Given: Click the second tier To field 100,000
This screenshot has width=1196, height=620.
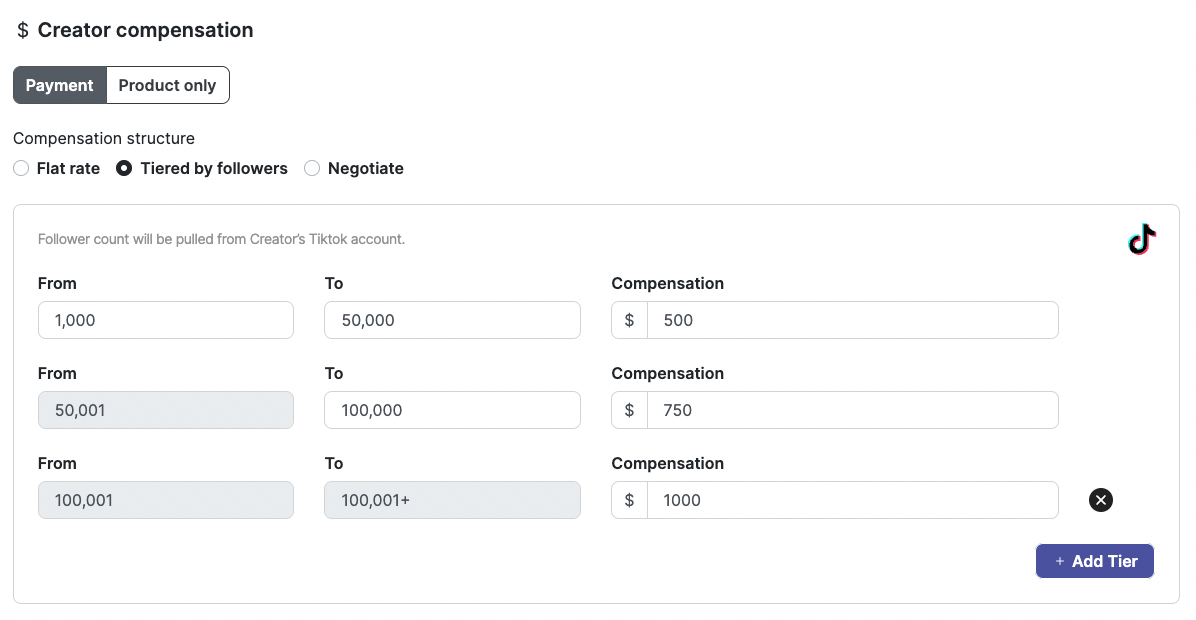Looking at the screenshot, I should pyautogui.click(x=452, y=410).
